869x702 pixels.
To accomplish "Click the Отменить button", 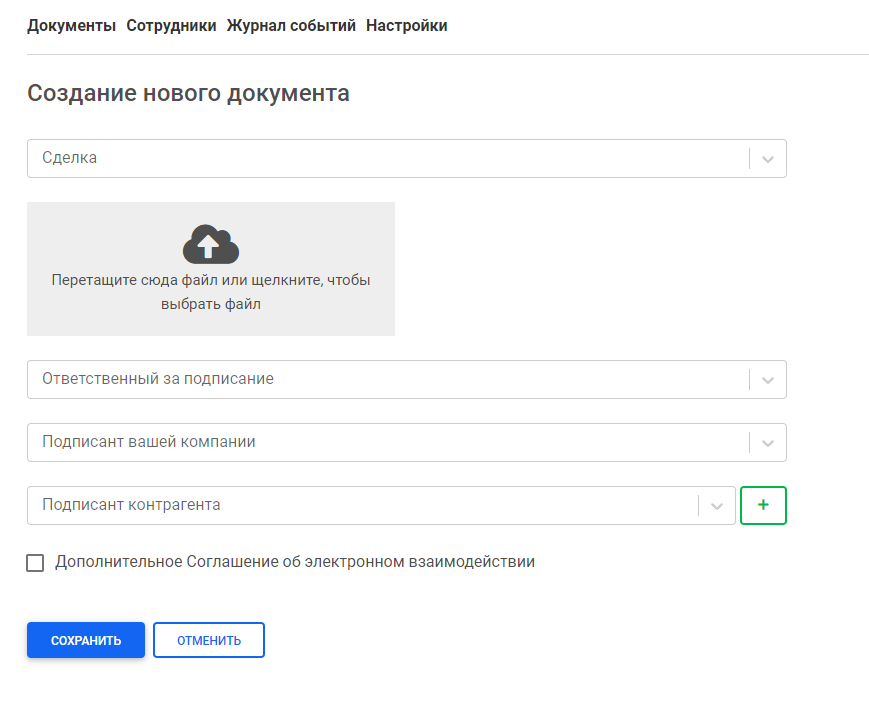I will [209, 640].
